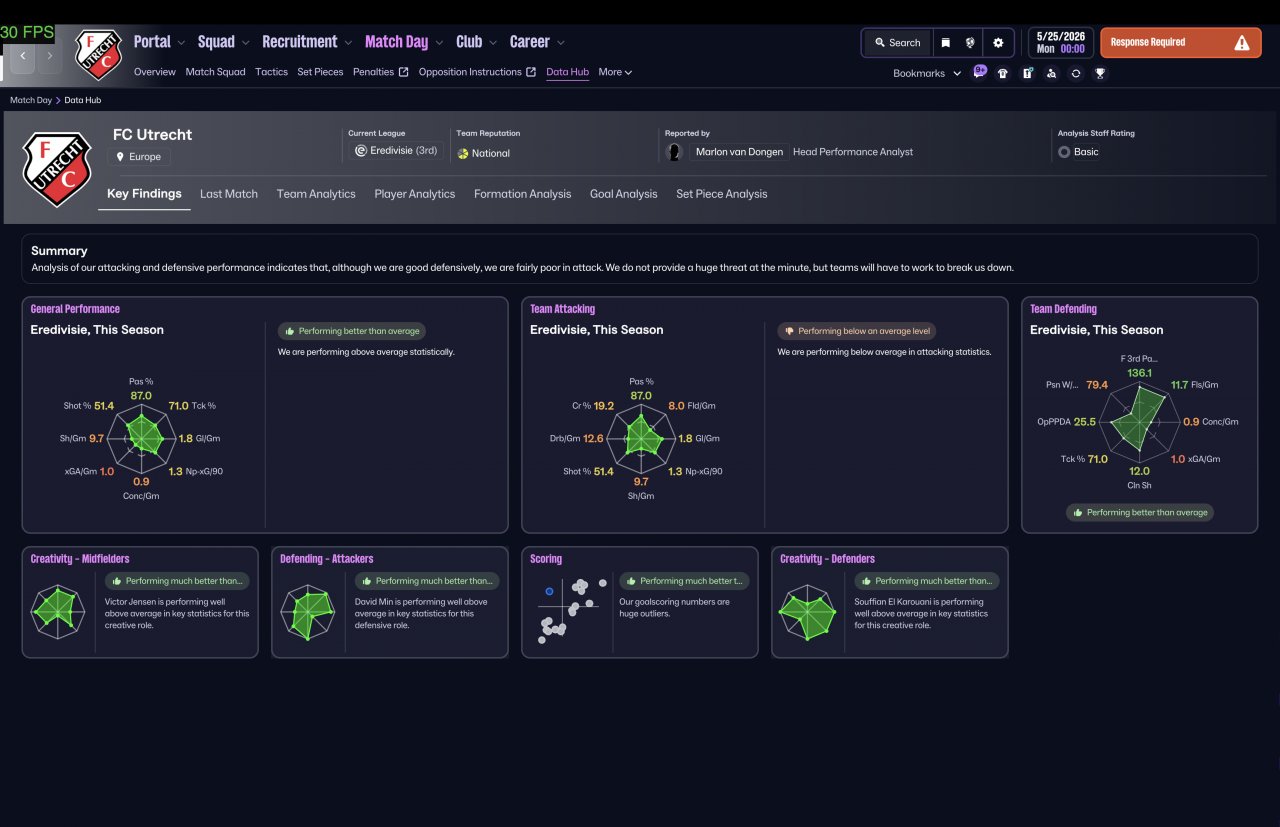
Task: Open the Set Pieces submenu item
Action: (320, 72)
